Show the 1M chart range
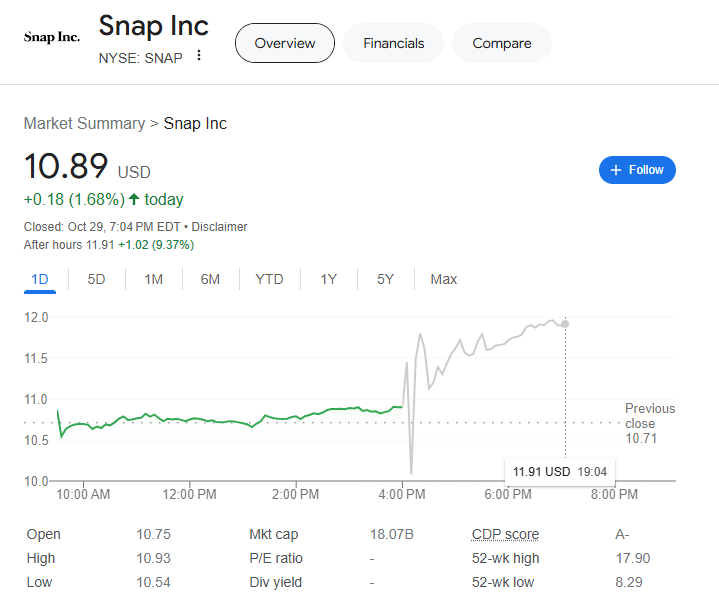Image resolution: width=719 pixels, height=602 pixels. 153,279
